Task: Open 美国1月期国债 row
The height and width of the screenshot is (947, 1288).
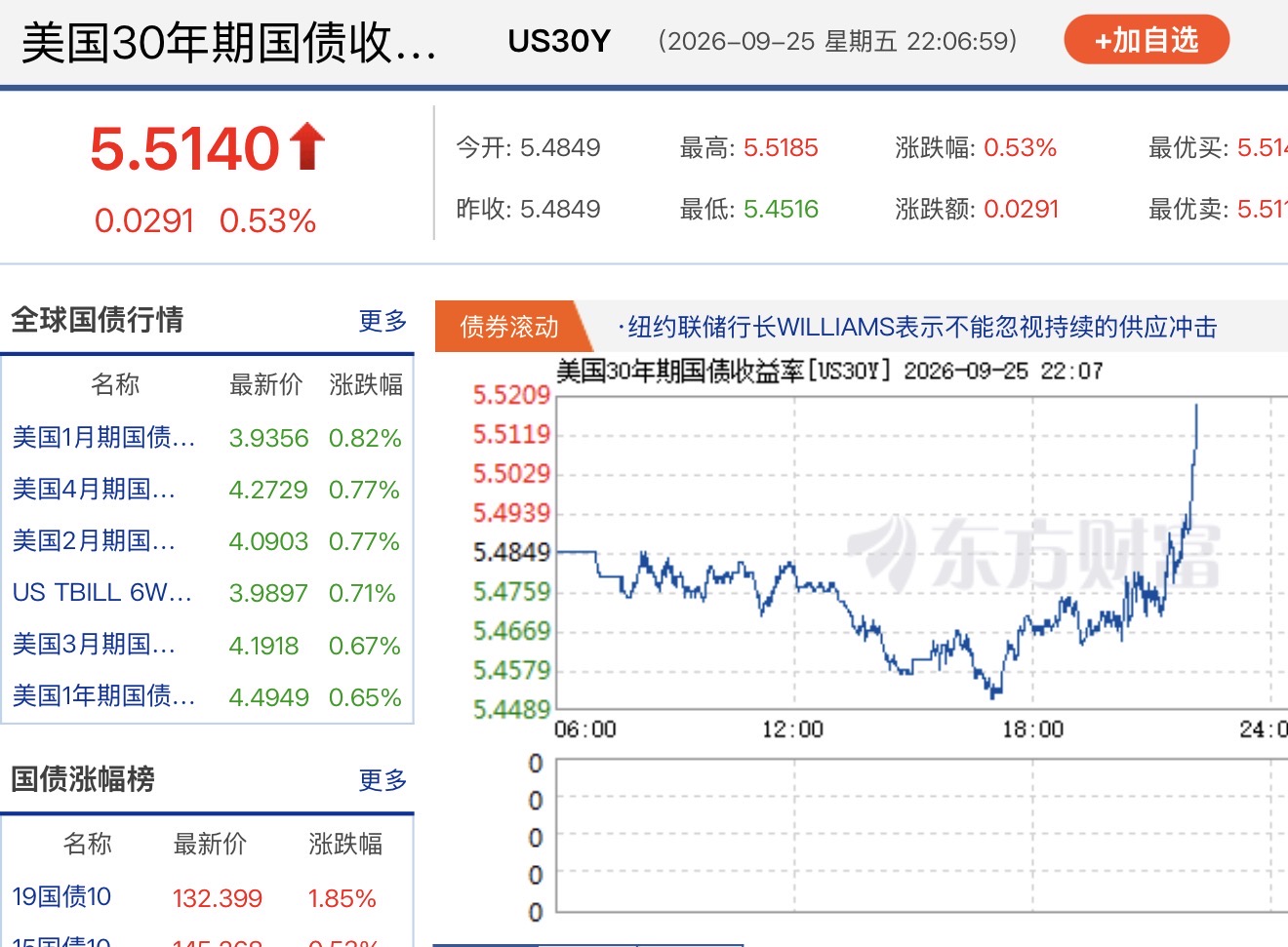Action: tap(208, 438)
